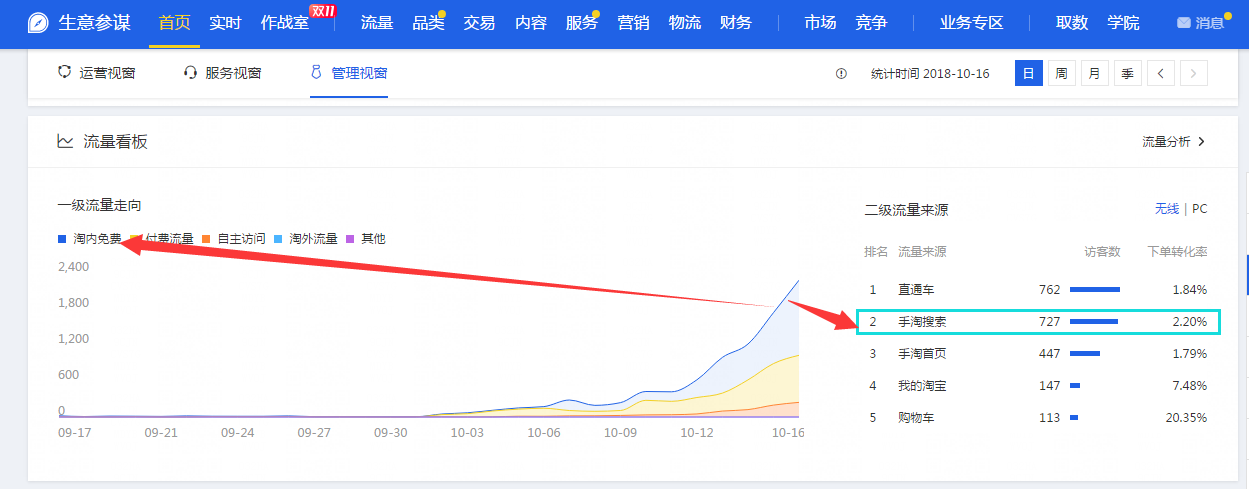The width and height of the screenshot is (1249, 489).
Task: Click the purple 其他 color square
Action: [x=350, y=239]
